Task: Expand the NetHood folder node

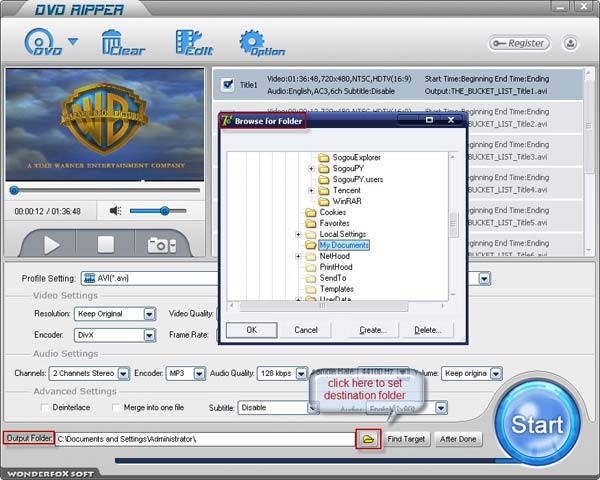Action: 298,256
